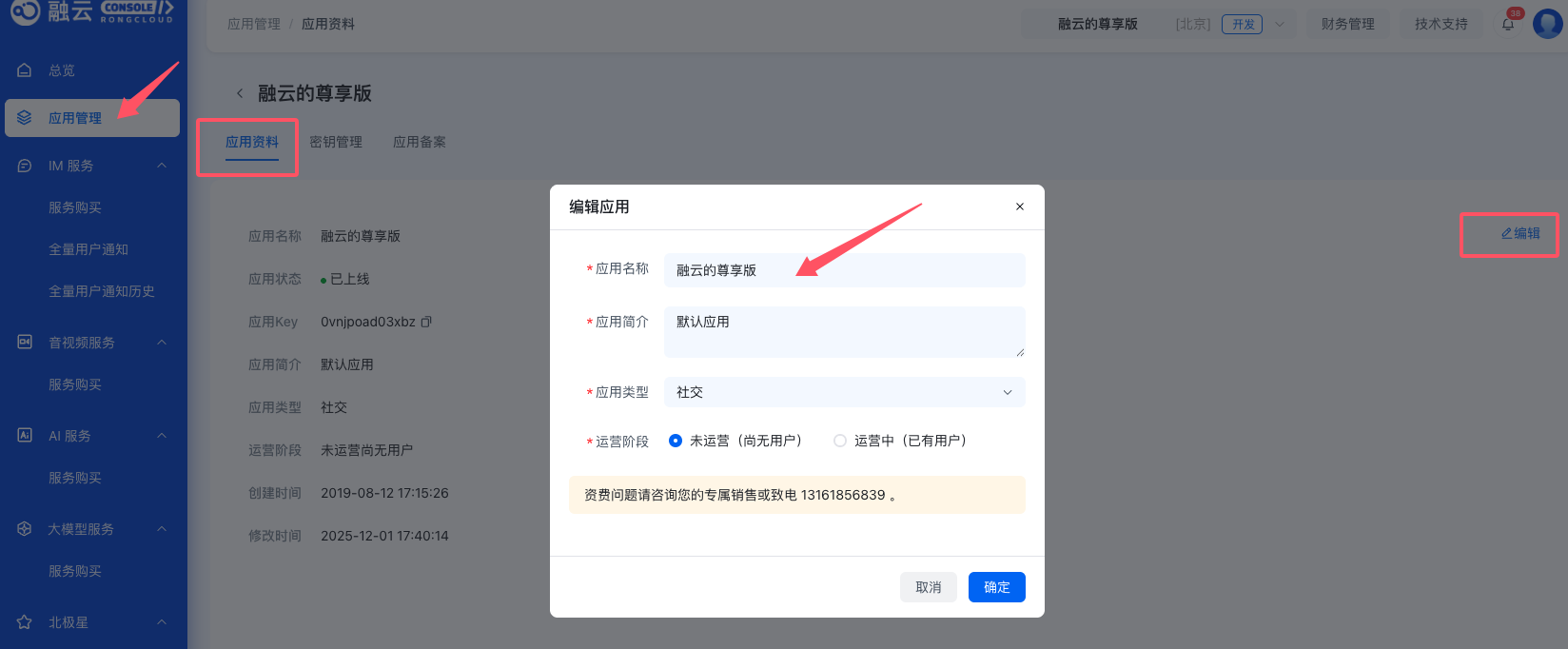Open 技术支持 in top bar
This screenshot has width=1568, height=649.
coord(1441,24)
